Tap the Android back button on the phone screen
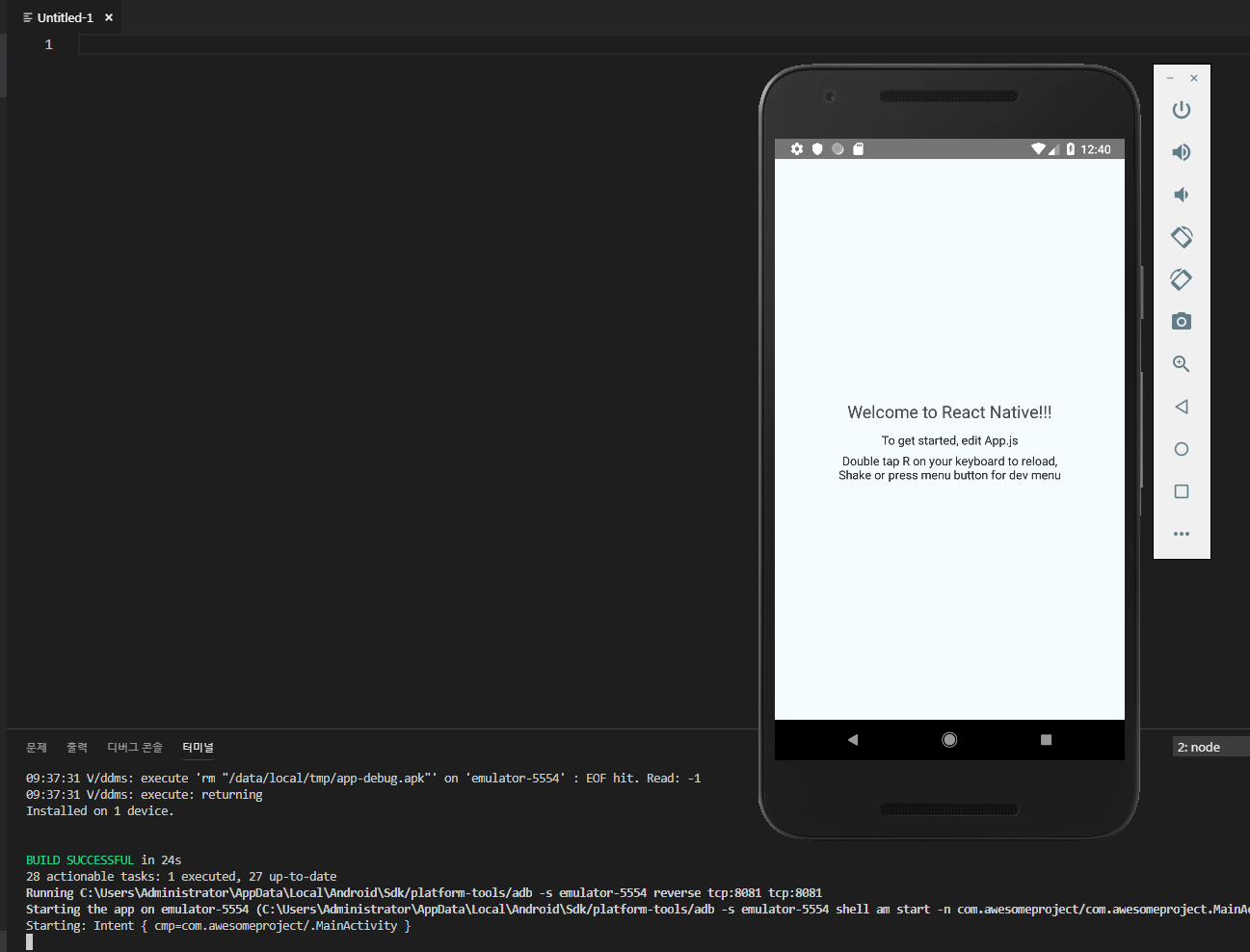1250x952 pixels. [x=853, y=740]
